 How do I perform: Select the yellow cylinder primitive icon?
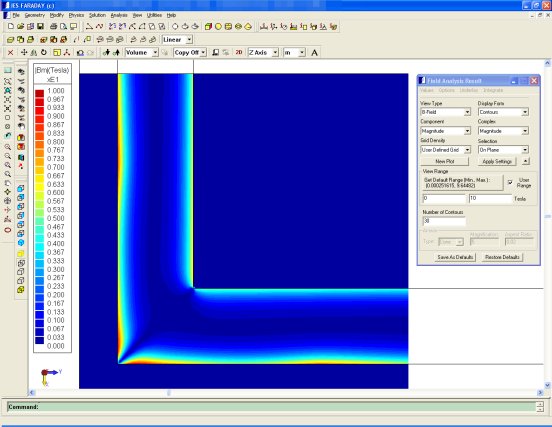(x=228, y=26)
